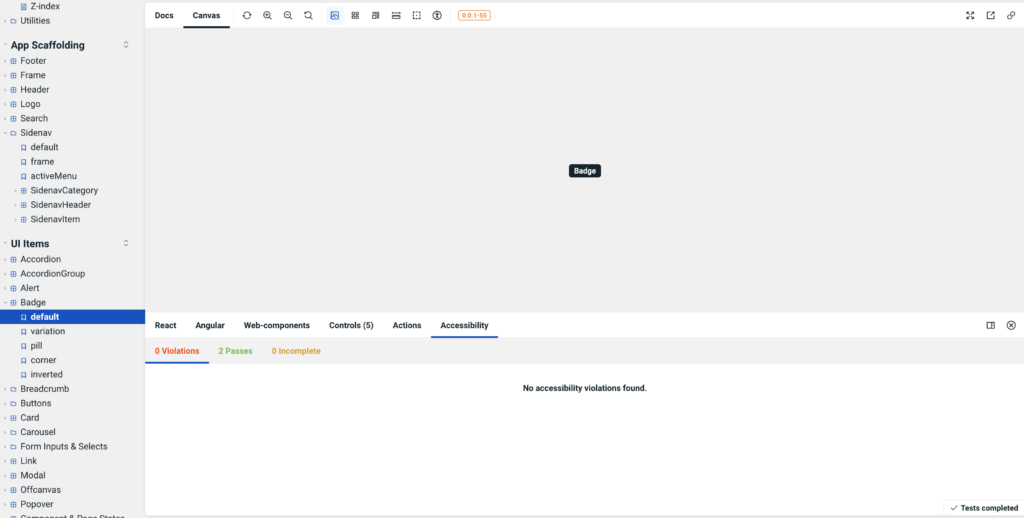Open the Controls (5) tab
1024x518 pixels.
pos(351,325)
